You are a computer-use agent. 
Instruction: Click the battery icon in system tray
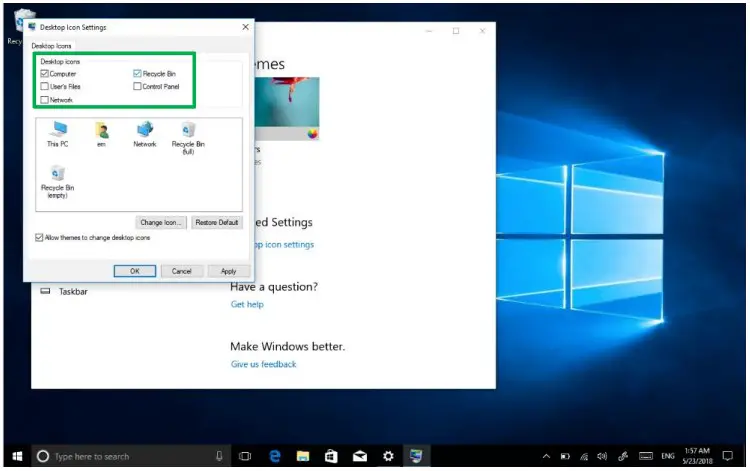(x=565, y=456)
